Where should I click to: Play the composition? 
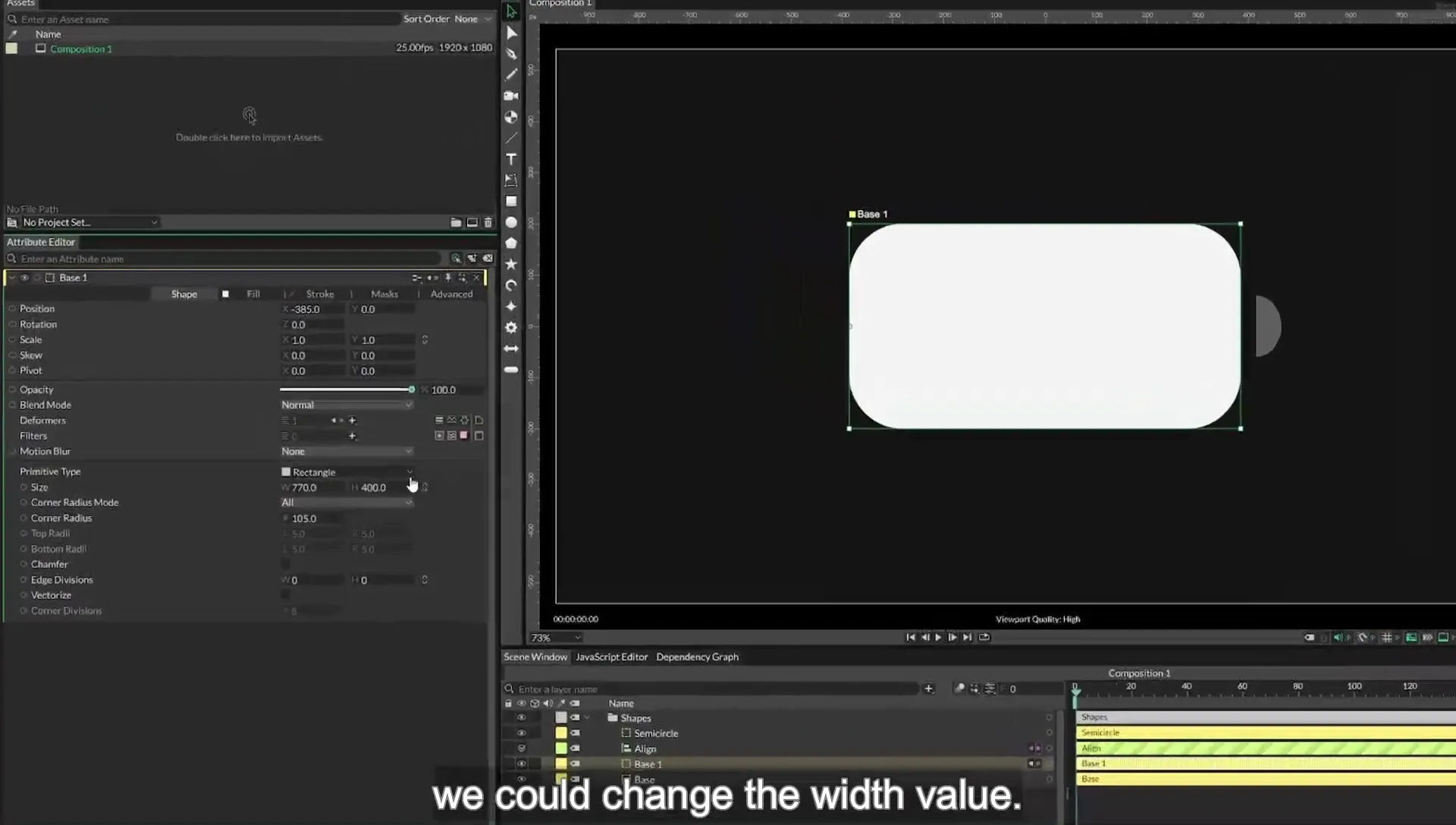coord(938,638)
